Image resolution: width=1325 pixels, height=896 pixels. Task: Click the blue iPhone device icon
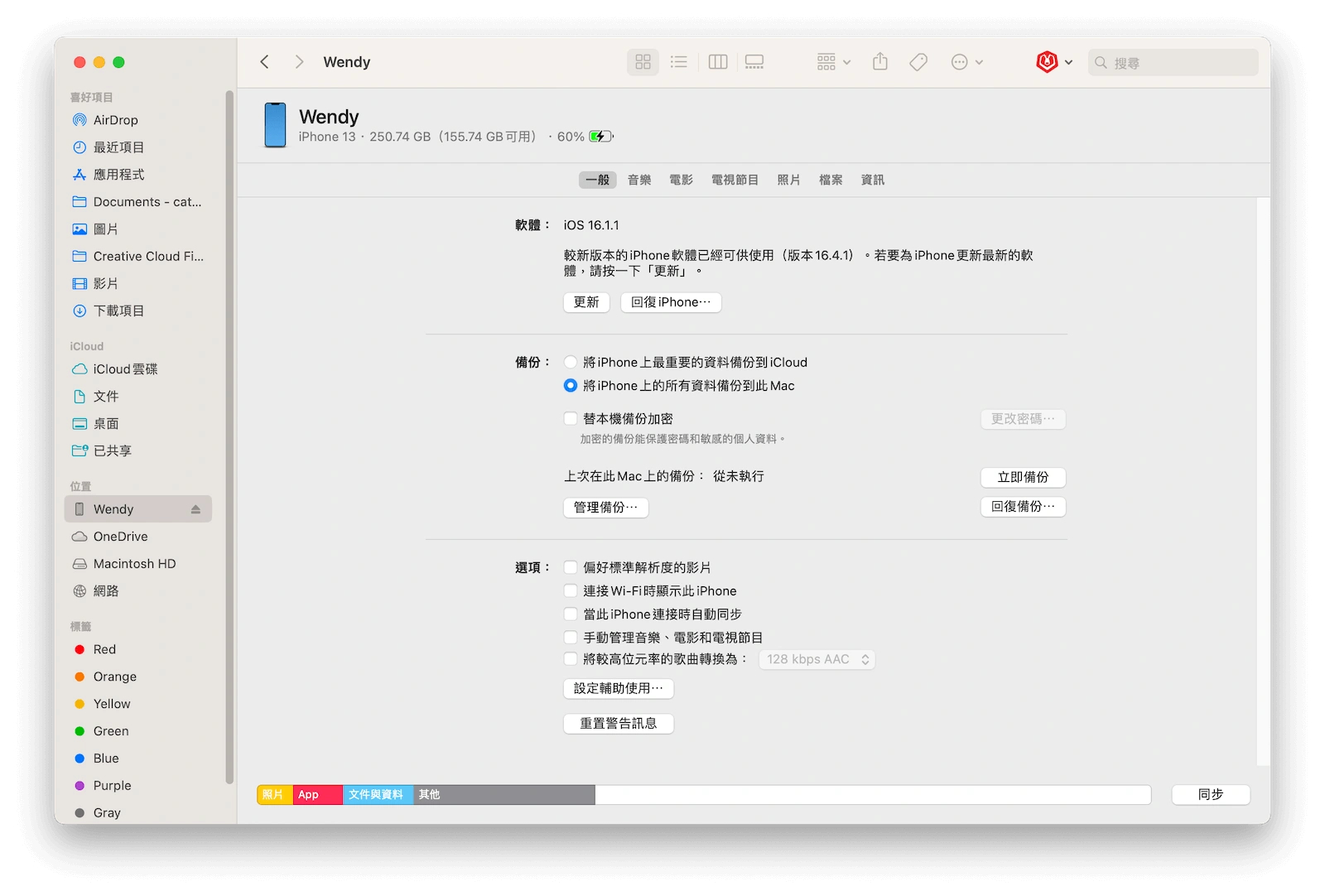coord(275,125)
